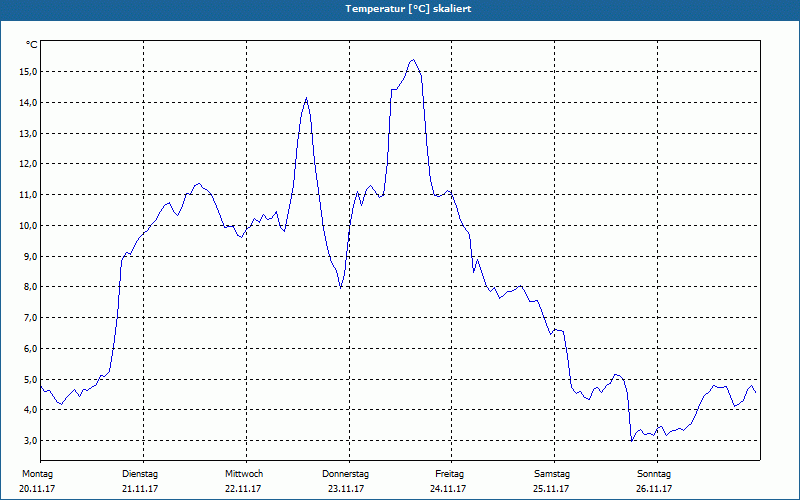Screen dimensions: 800x500
Task: Click the title 'Temperatur [°C] skaliert'
Action: point(408,9)
